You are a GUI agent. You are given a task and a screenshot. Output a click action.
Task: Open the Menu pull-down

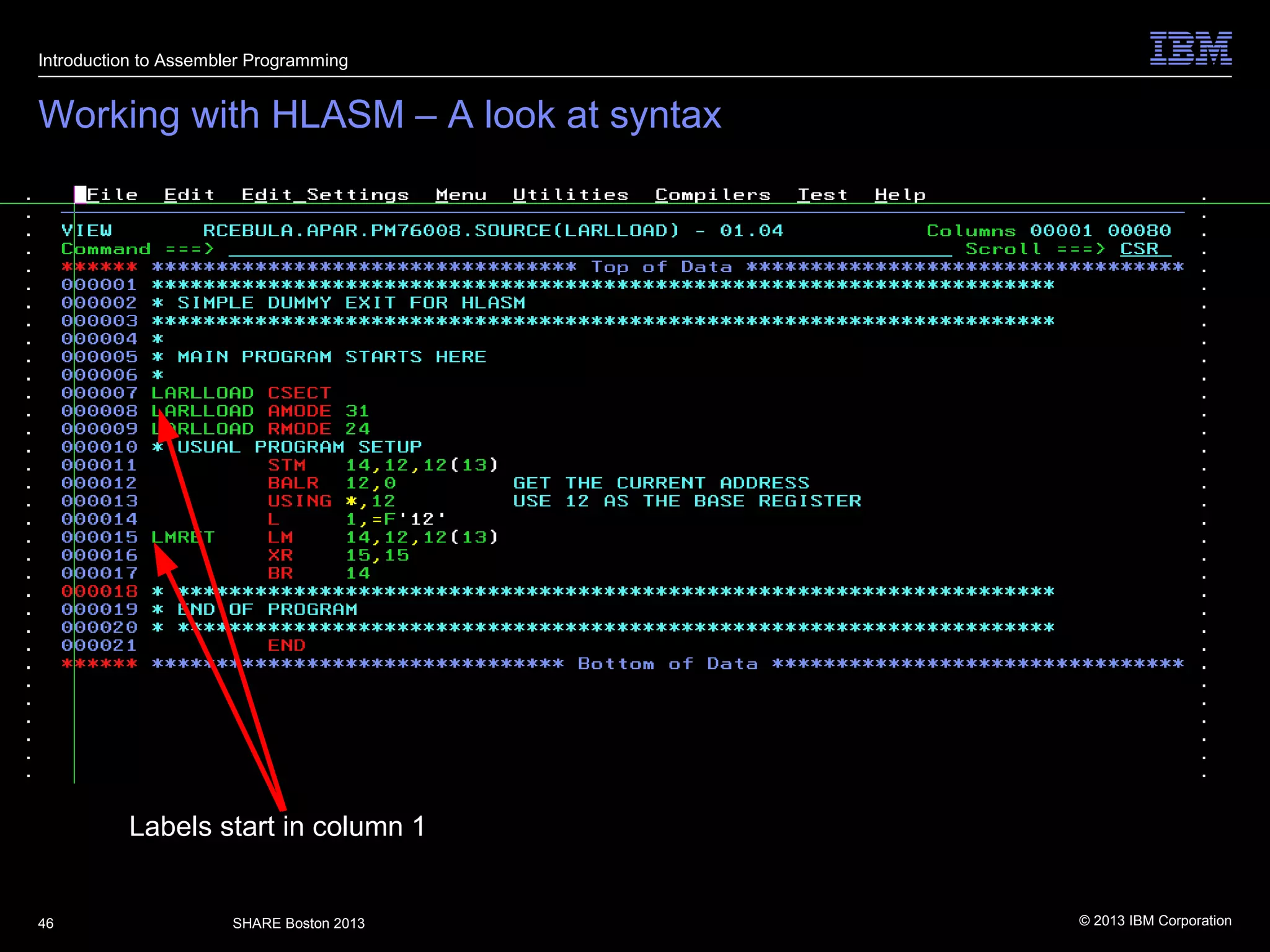pyautogui.click(x=461, y=195)
